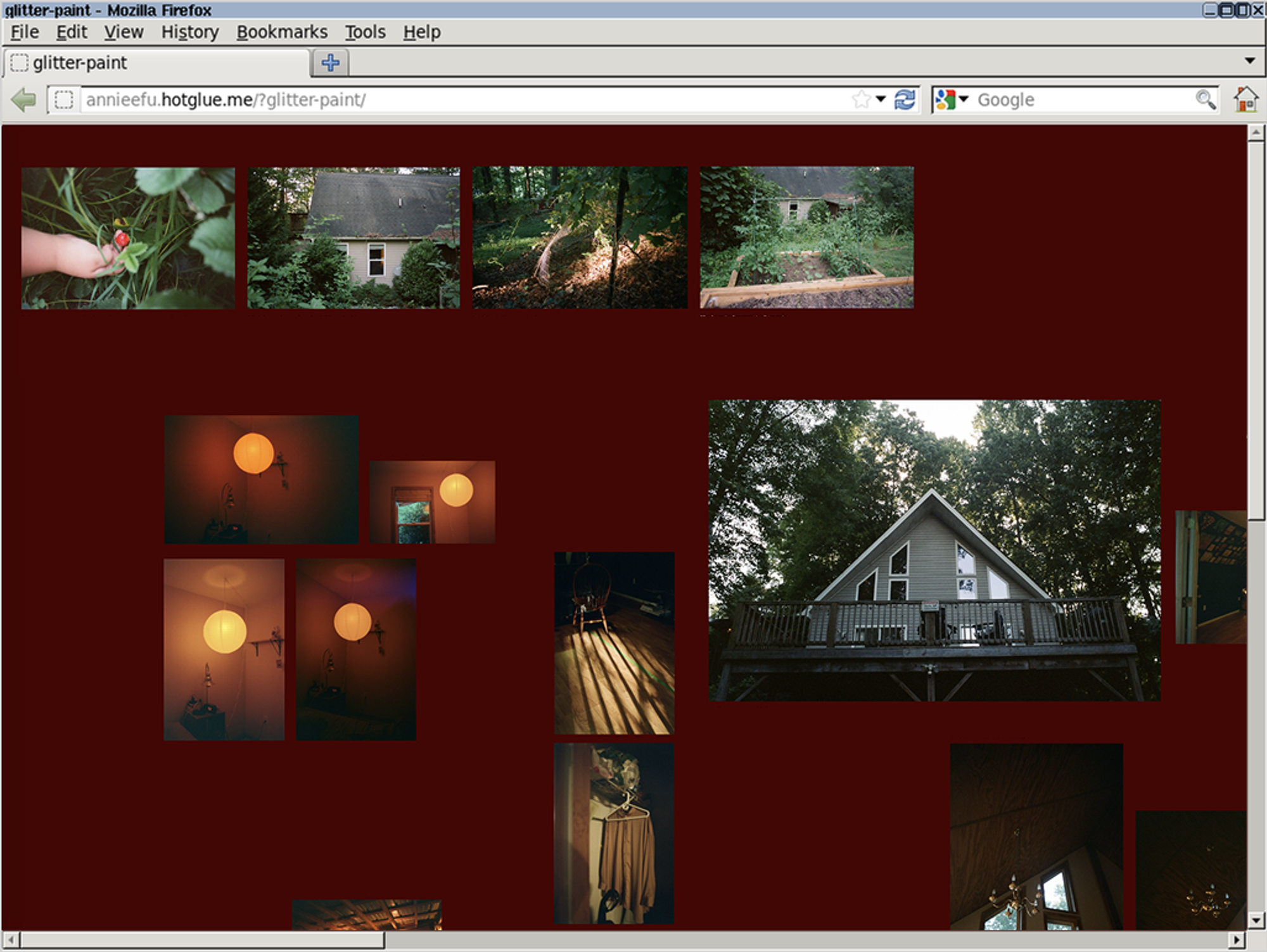Click the green back arrow button
1267x952 pixels.
(x=24, y=100)
